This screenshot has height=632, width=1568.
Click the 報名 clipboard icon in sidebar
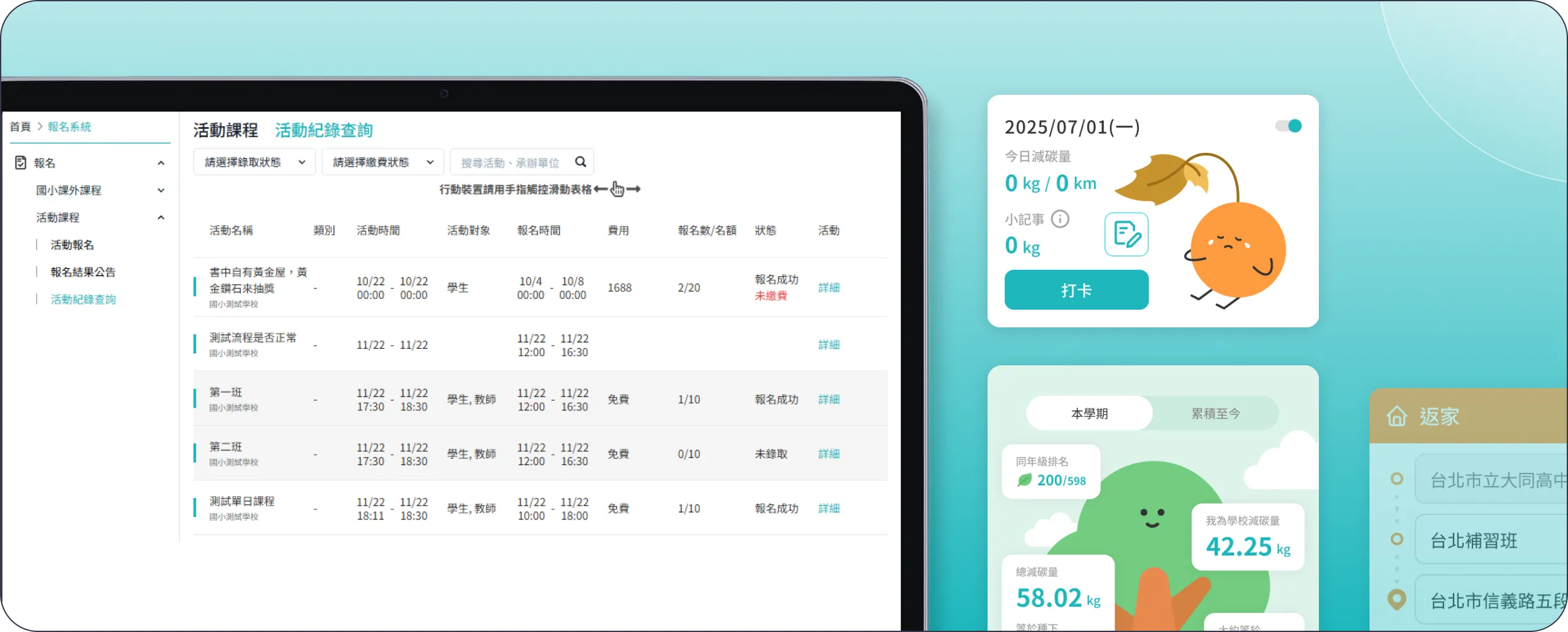click(20, 162)
